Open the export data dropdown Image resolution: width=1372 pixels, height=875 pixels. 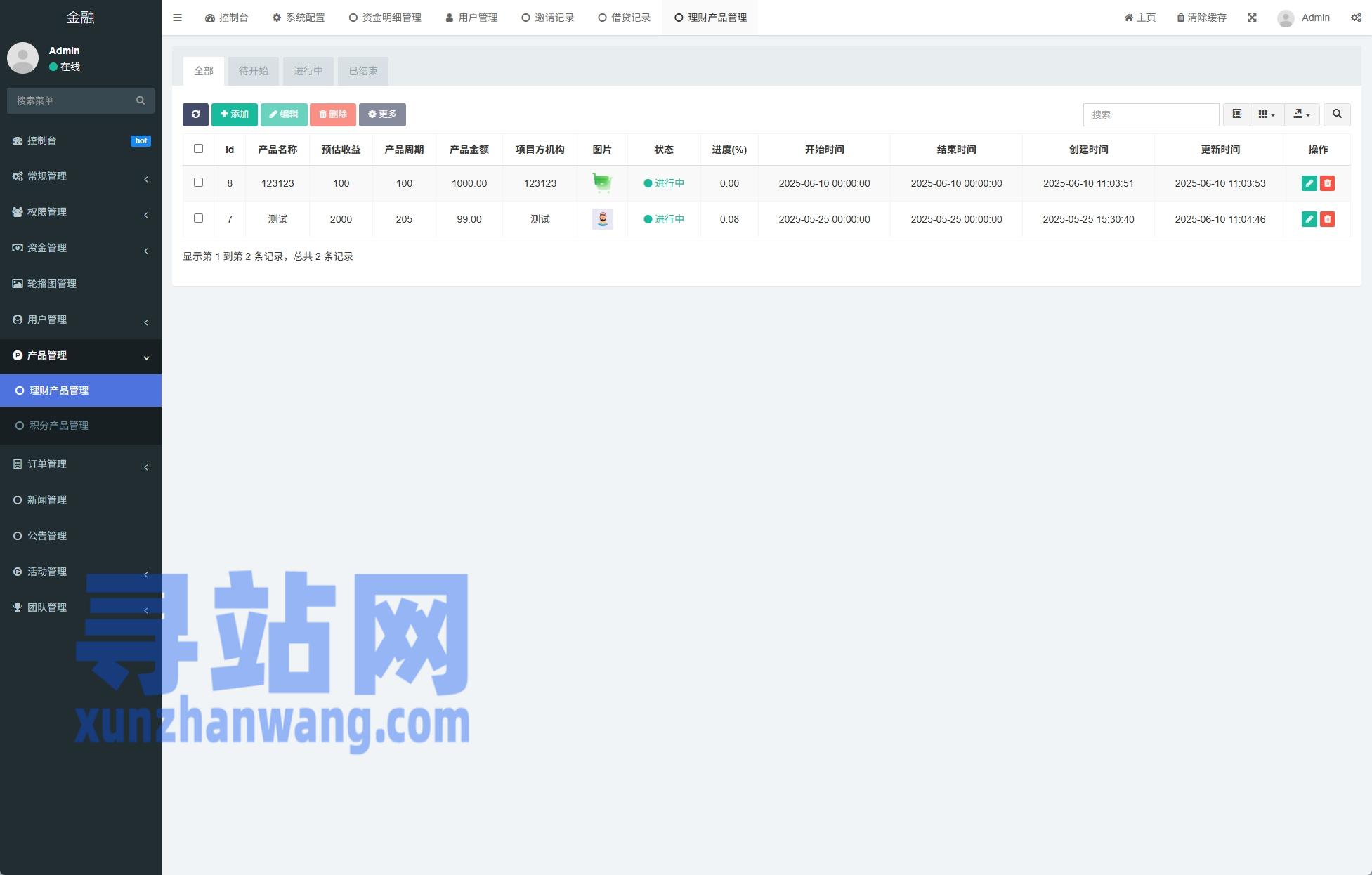[1302, 114]
